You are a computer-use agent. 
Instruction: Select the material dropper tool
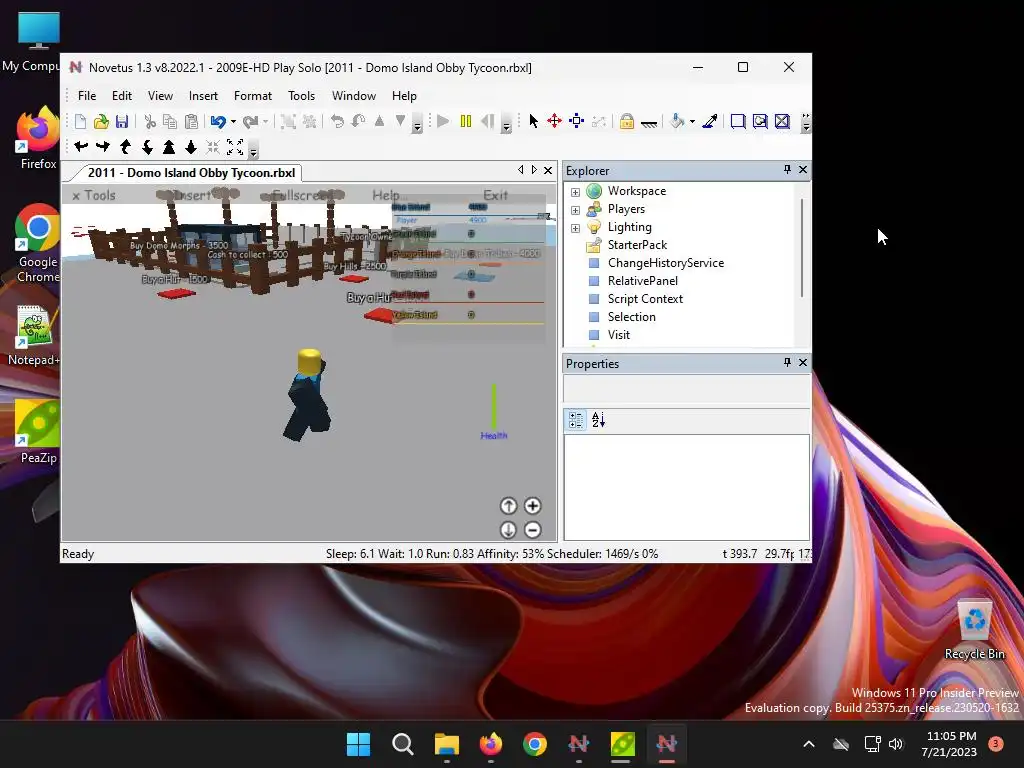pos(710,121)
